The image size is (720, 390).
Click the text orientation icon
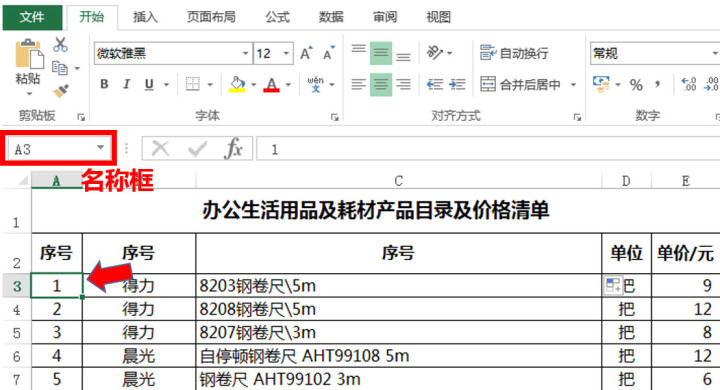[434, 53]
